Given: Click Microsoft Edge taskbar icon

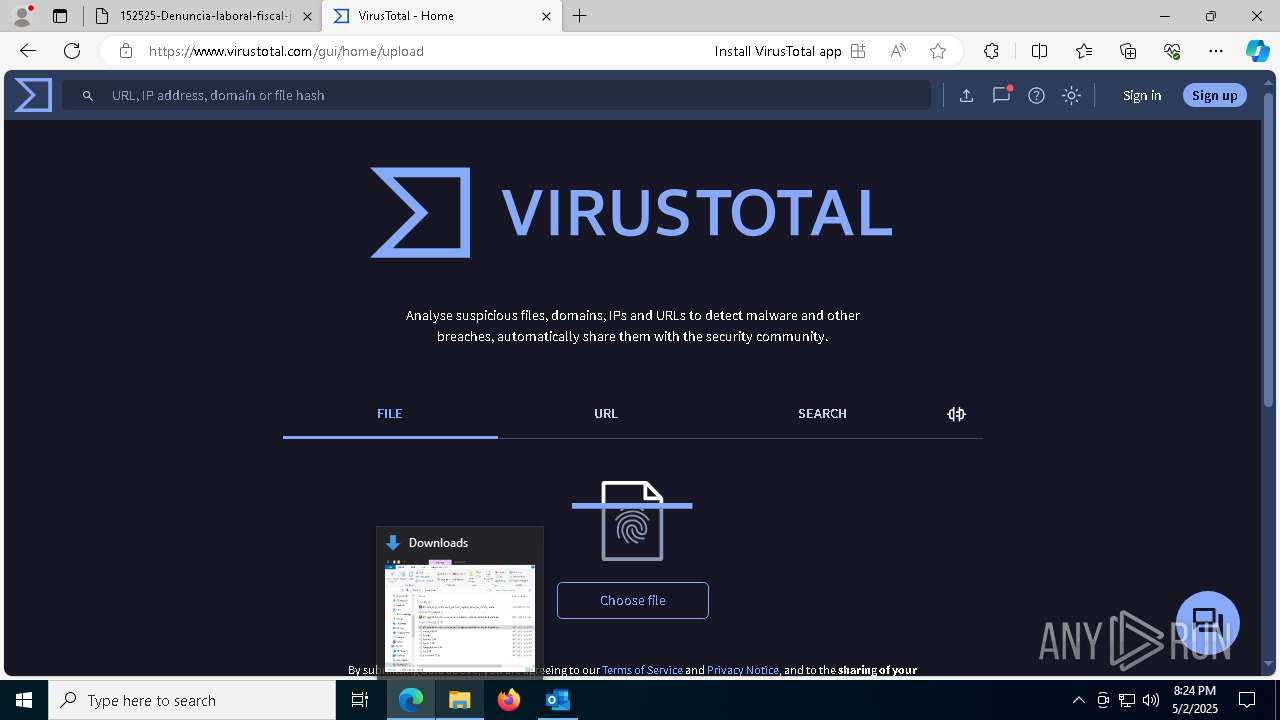Looking at the screenshot, I should tap(411, 700).
